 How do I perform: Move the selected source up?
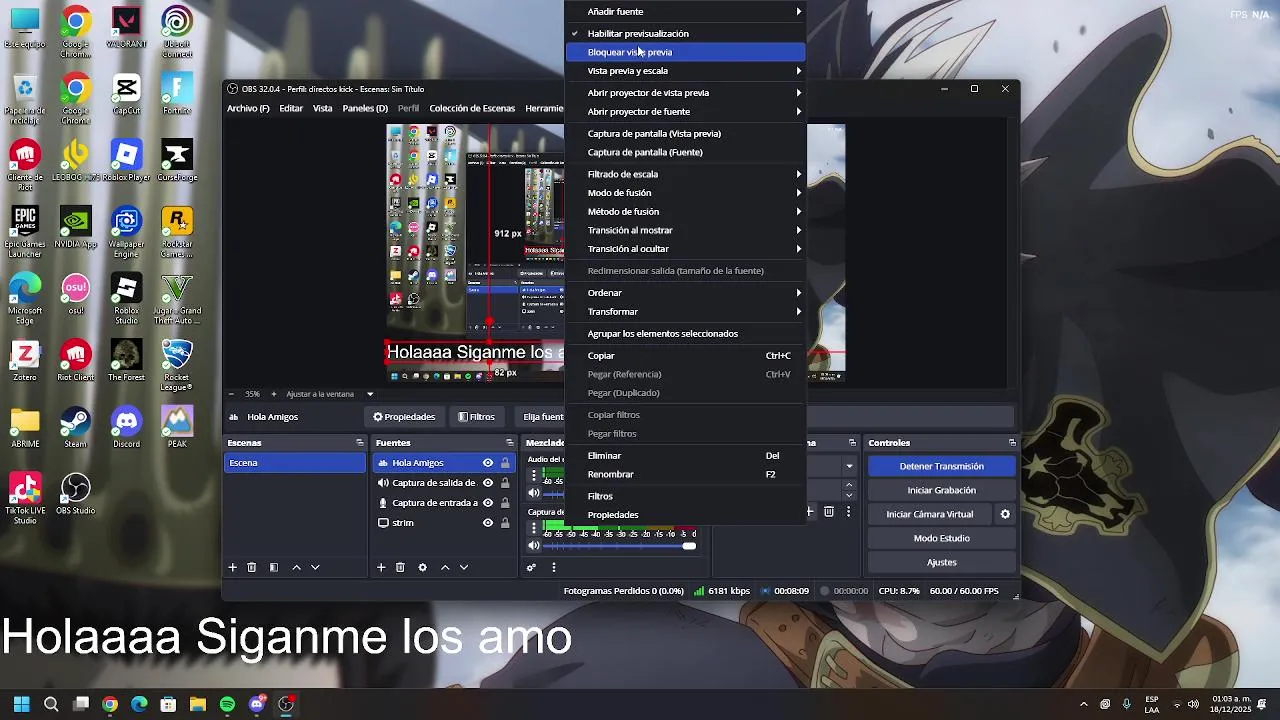click(x=445, y=567)
